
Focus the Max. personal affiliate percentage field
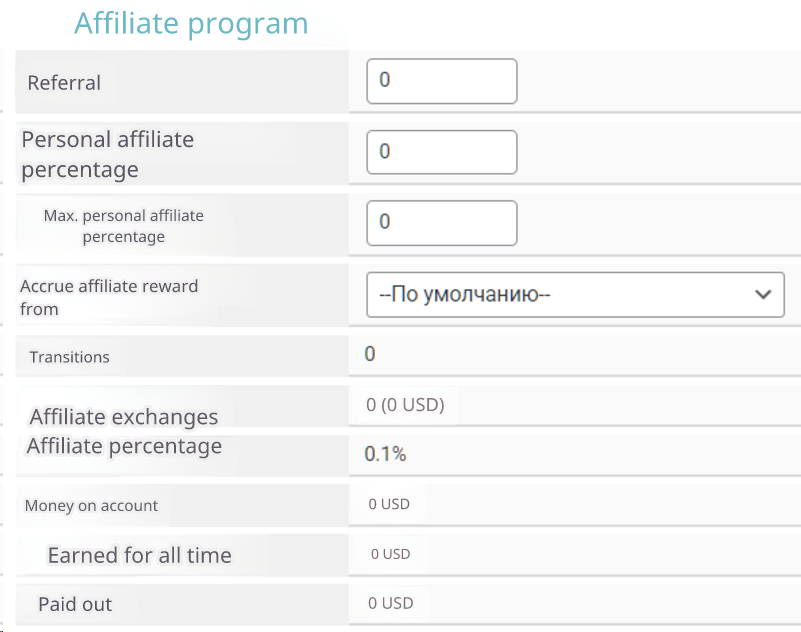pyautogui.click(x=441, y=223)
